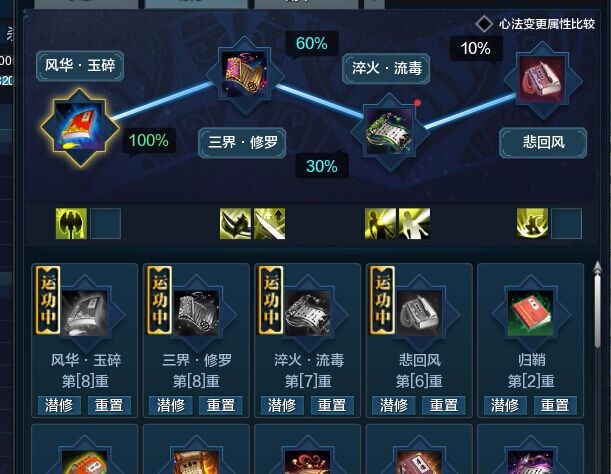Select the sword with up-arrow skill icon
This screenshot has width=611, height=474.
pyautogui.click(x=270, y=223)
